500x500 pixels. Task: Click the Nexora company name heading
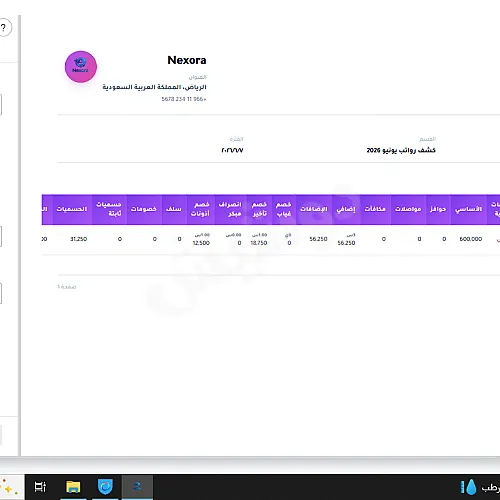coord(187,60)
